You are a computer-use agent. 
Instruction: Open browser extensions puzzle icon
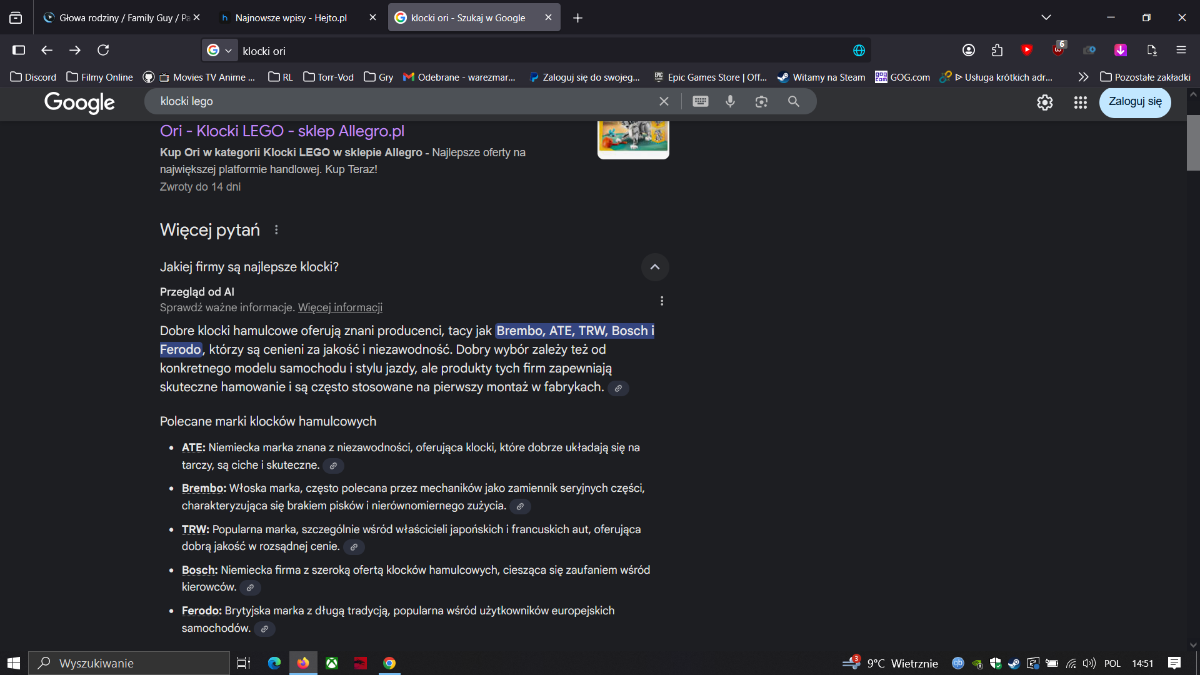(997, 50)
